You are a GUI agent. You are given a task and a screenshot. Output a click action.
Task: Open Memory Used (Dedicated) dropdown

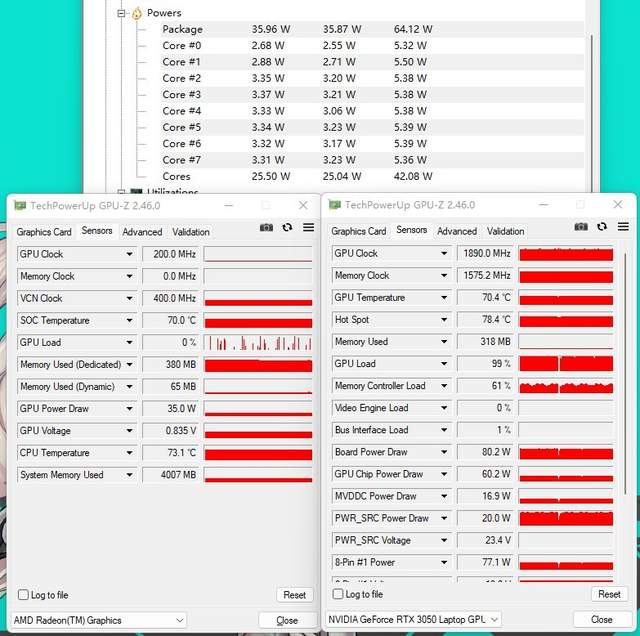pyautogui.click(x=129, y=365)
